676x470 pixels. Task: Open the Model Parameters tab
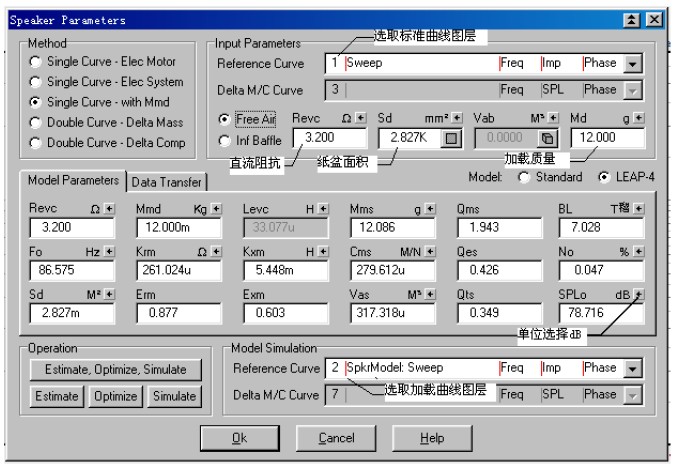click(71, 180)
